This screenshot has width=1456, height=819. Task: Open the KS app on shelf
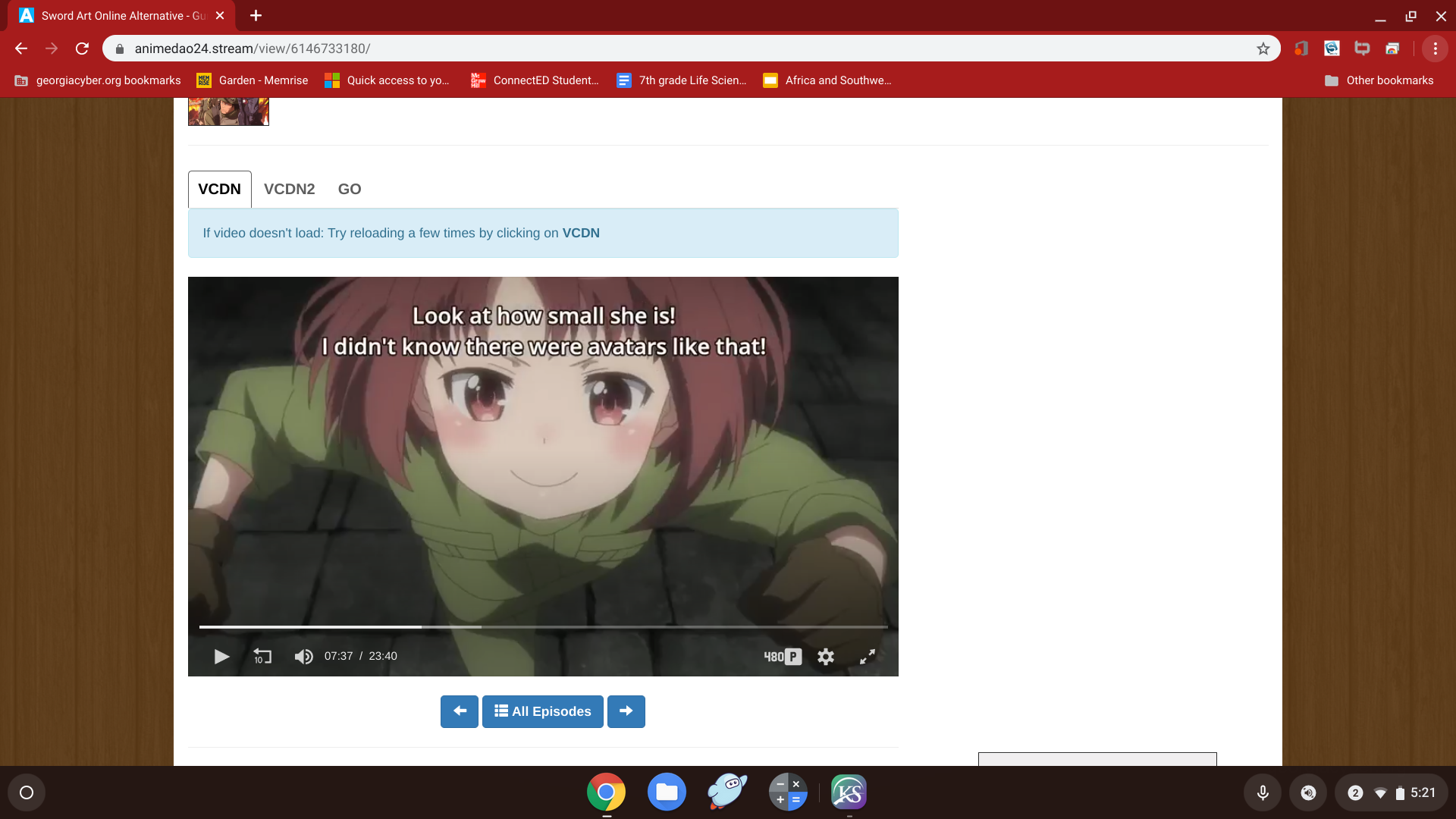(849, 792)
